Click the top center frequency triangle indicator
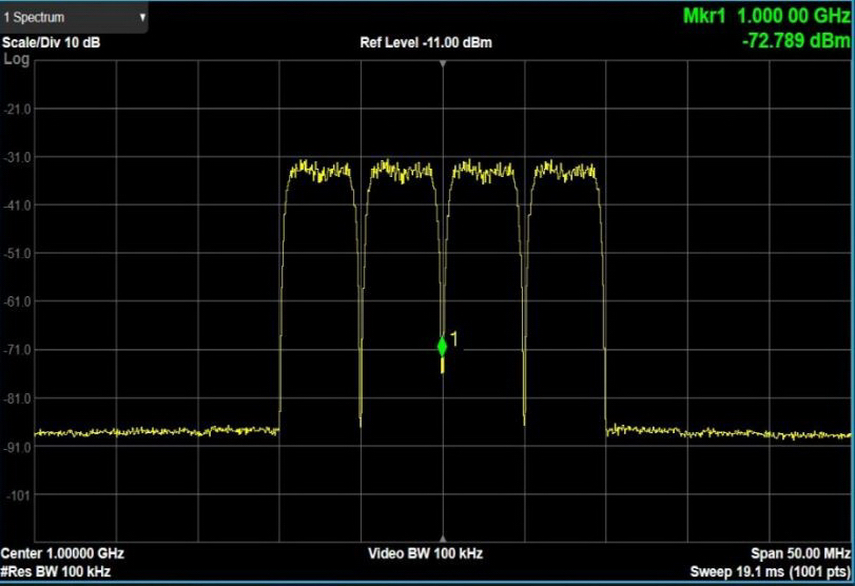 coord(443,64)
